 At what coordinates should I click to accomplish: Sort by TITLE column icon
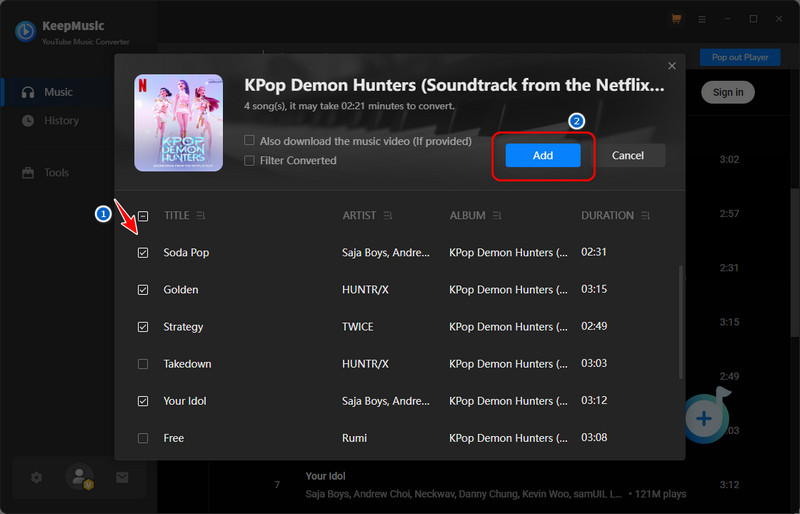pos(201,216)
